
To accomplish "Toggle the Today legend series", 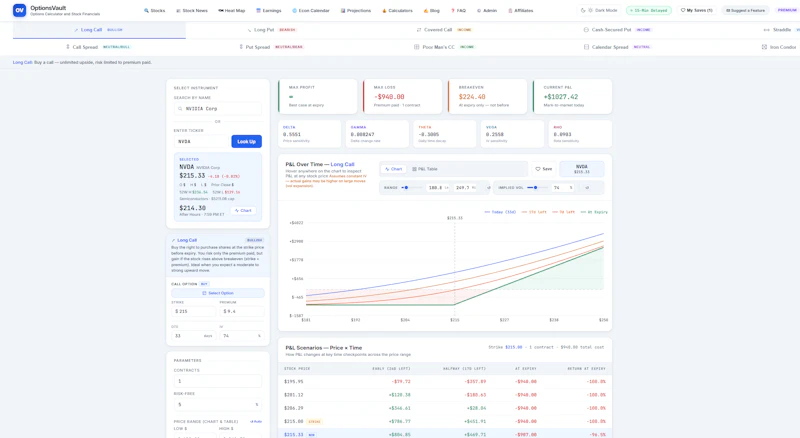I will pyautogui.click(x=500, y=212).
